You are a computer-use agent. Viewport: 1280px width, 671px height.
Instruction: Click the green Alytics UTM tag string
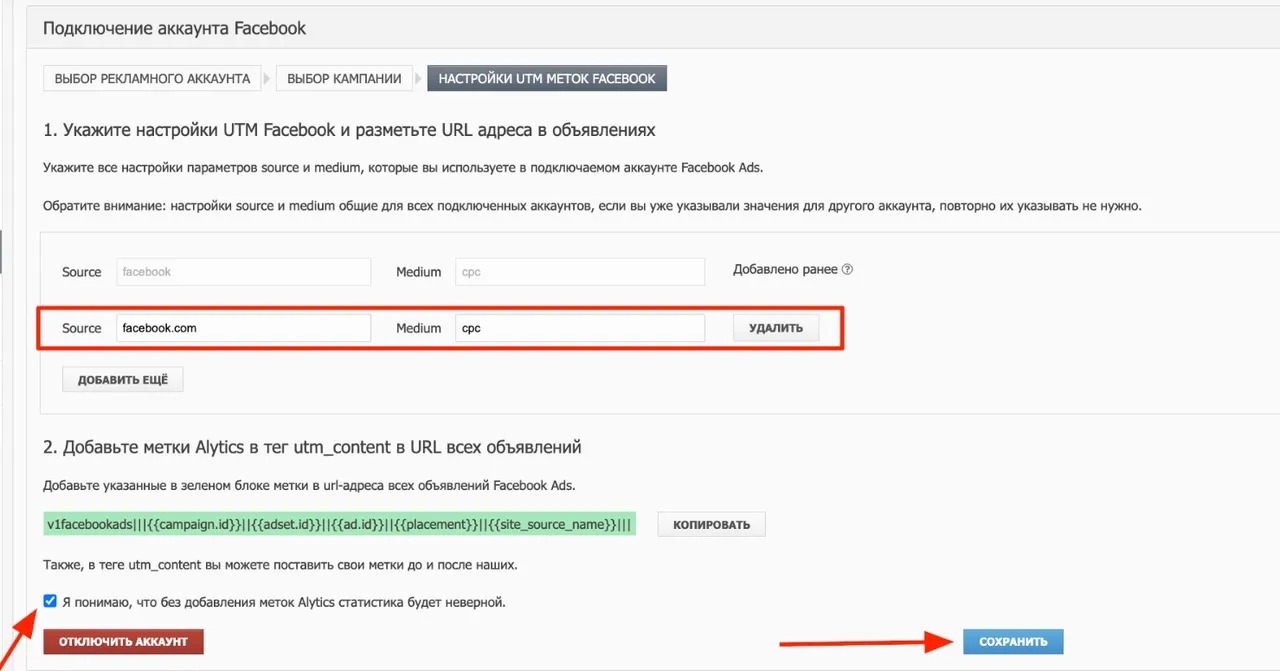(340, 524)
